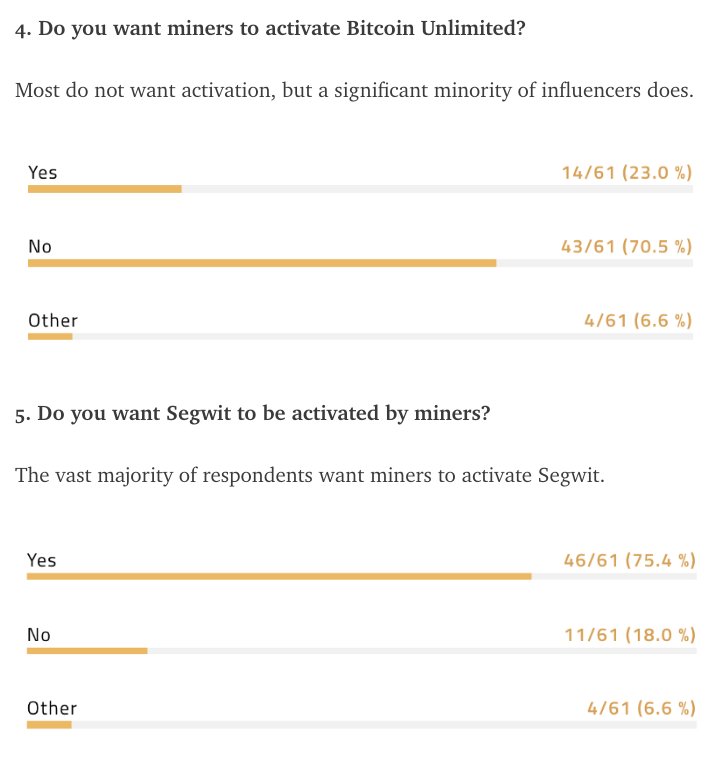Click the No progress bar for Bitcoin Unlimited
This screenshot has width=715, height=762.
[360, 263]
